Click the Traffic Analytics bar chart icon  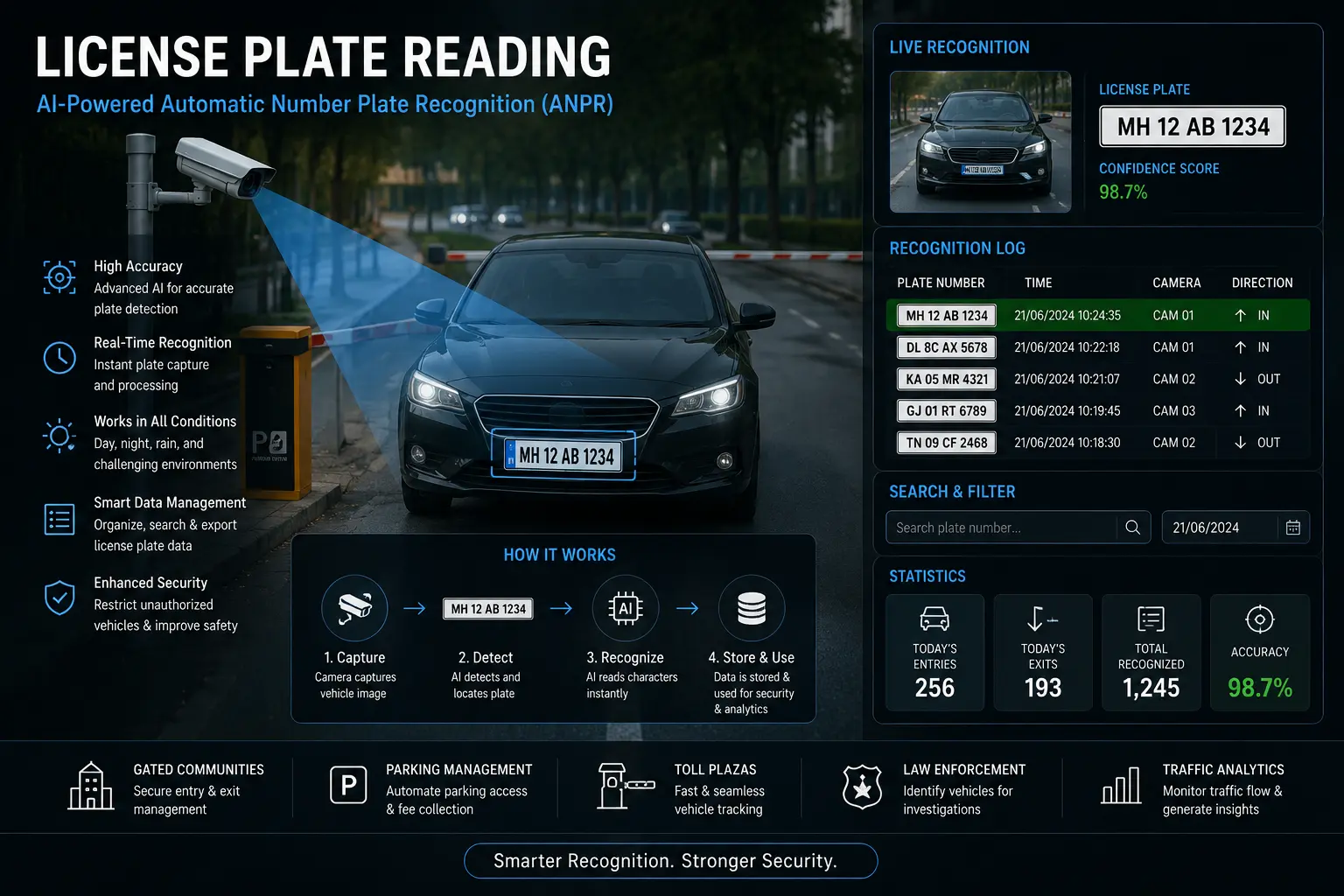tap(1121, 785)
